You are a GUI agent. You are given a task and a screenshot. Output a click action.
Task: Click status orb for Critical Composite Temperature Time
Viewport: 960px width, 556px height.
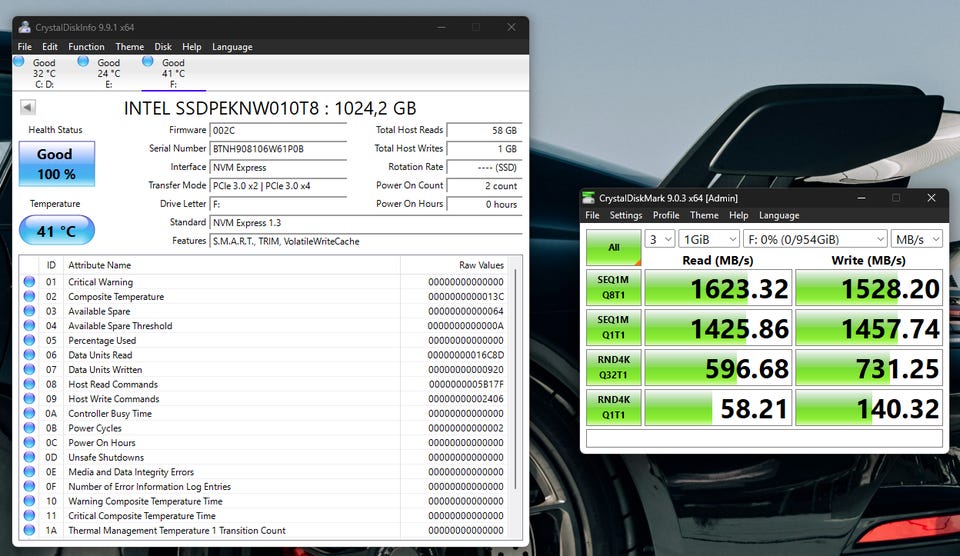click(x=29, y=516)
